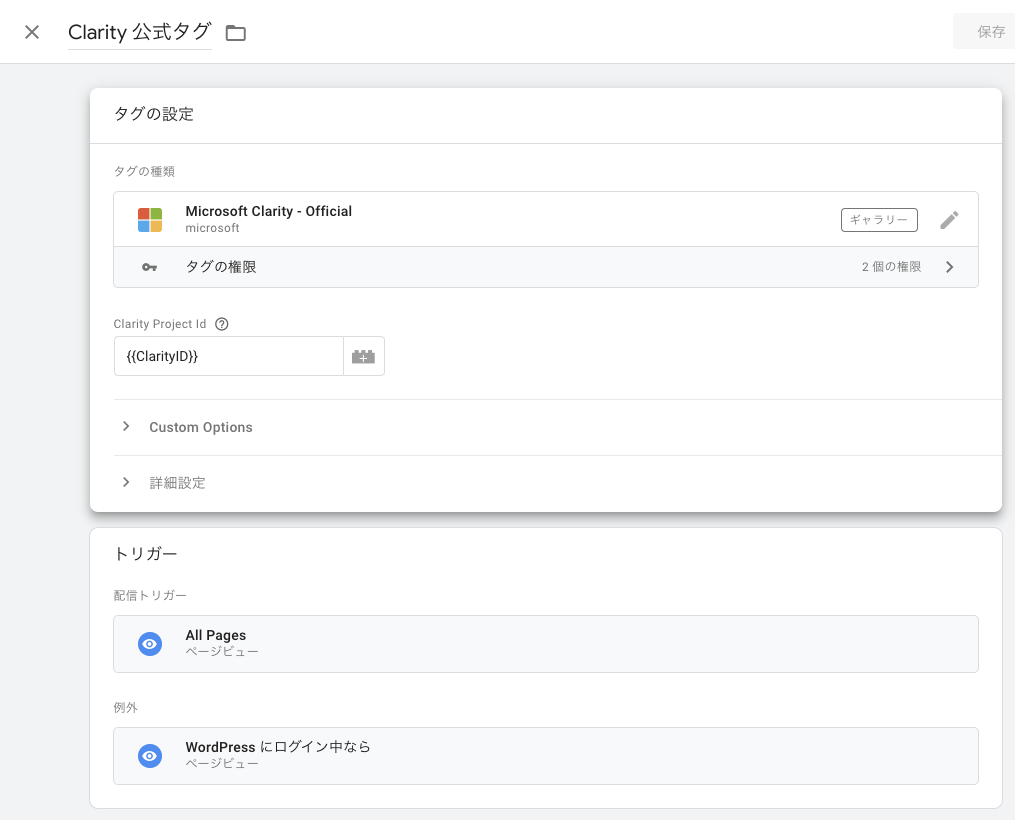1015x820 pixels.
Task: Open the タグの権限 permissions row
Action: [x=546, y=267]
